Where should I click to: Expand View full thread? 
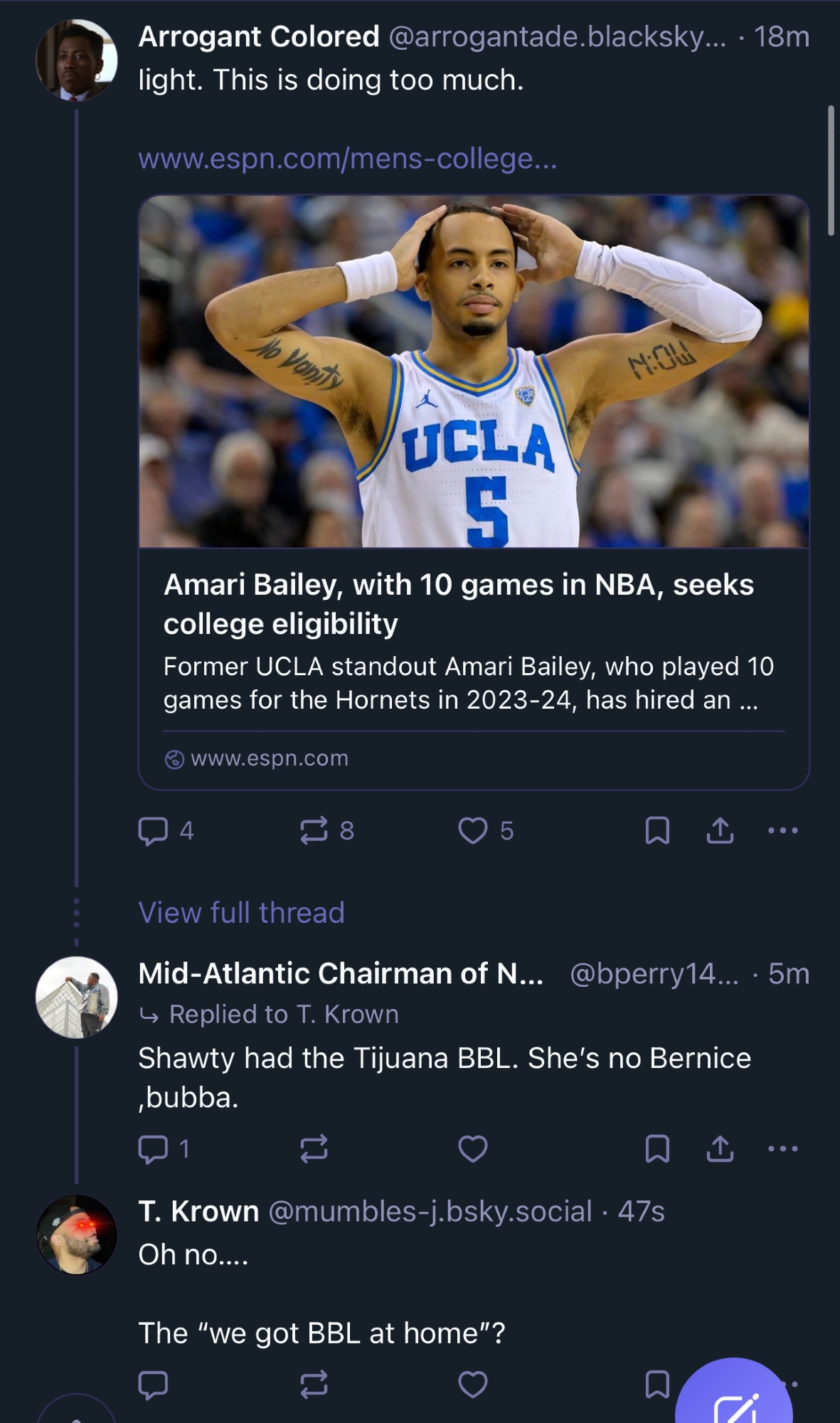coord(241,912)
